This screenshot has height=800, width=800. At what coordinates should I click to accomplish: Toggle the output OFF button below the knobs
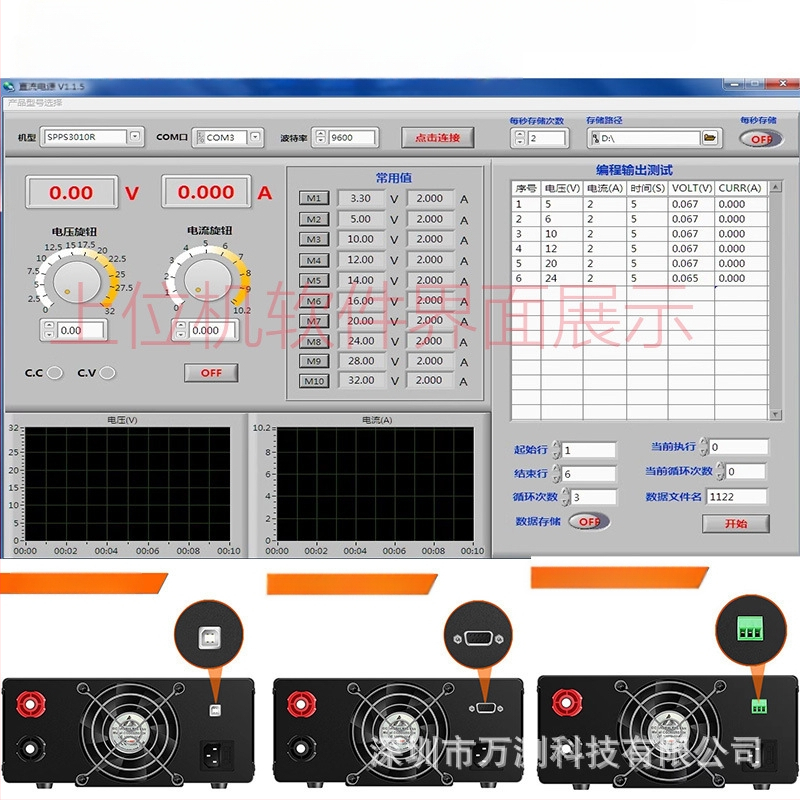(211, 373)
